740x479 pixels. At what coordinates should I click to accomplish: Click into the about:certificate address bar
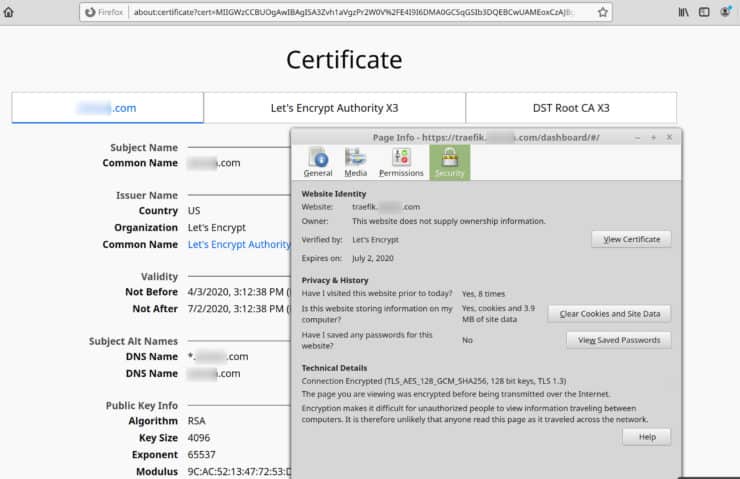pyautogui.click(x=350, y=13)
